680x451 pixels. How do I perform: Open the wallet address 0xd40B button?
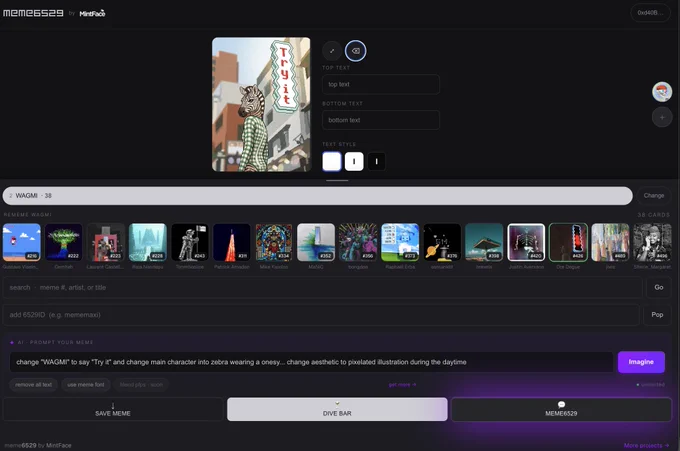(650, 13)
